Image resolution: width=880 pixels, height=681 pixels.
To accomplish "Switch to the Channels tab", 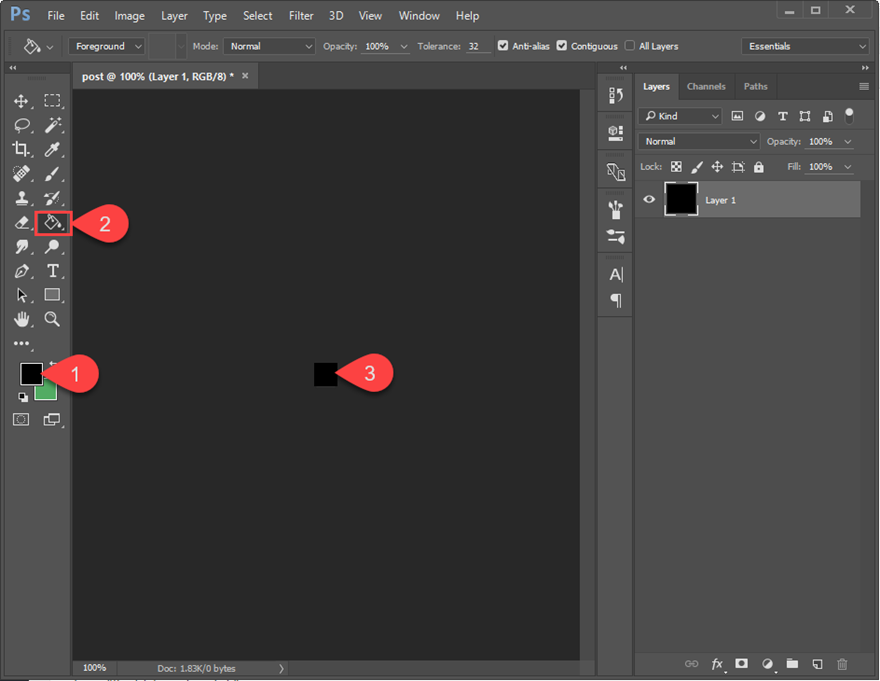I will point(706,87).
